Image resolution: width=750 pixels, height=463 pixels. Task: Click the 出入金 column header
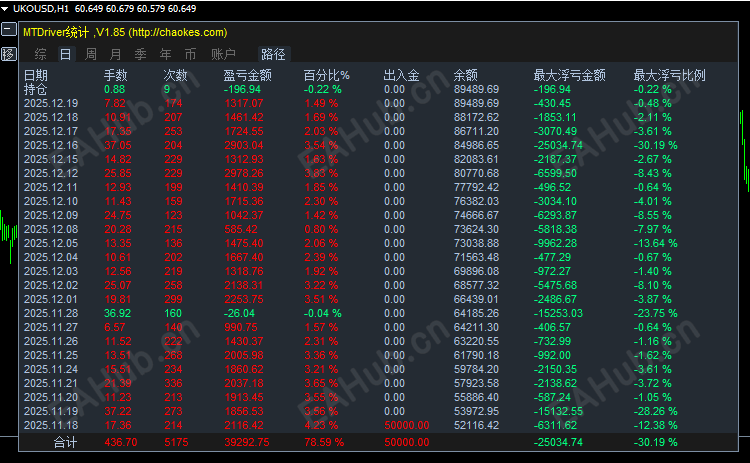coord(401,75)
